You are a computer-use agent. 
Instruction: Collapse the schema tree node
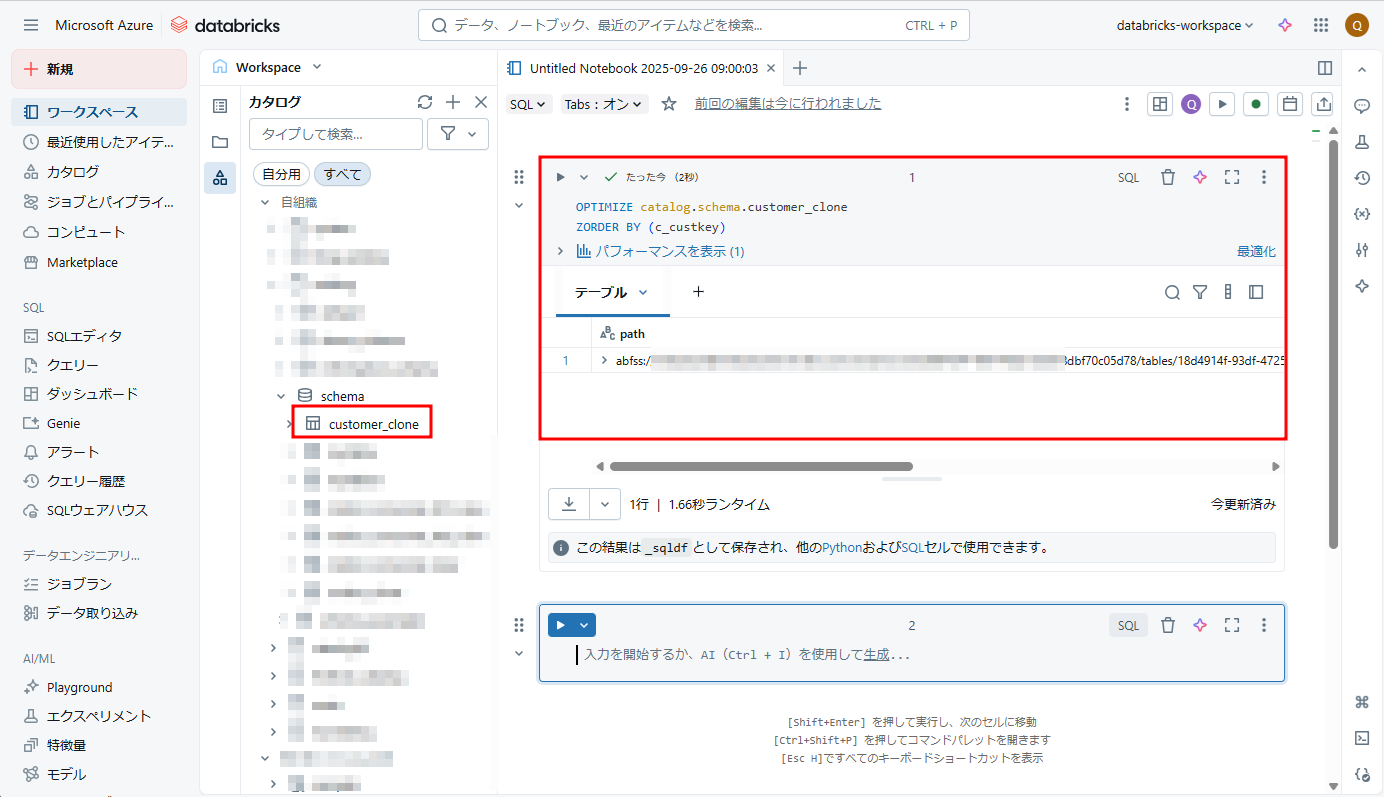tap(282, 397)
